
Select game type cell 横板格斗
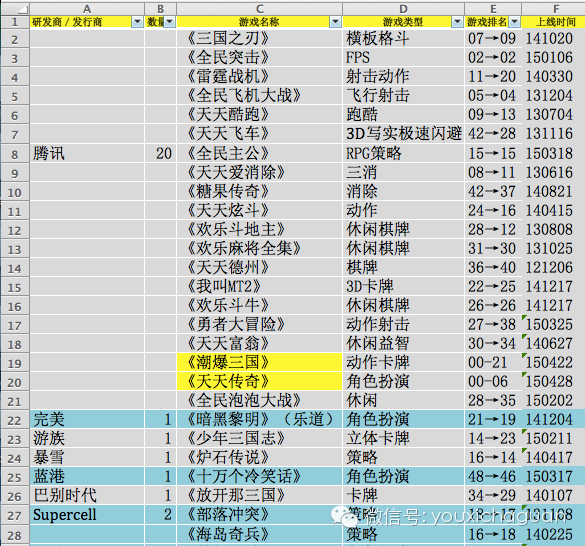pyautogui.click(x=403, y=38)
